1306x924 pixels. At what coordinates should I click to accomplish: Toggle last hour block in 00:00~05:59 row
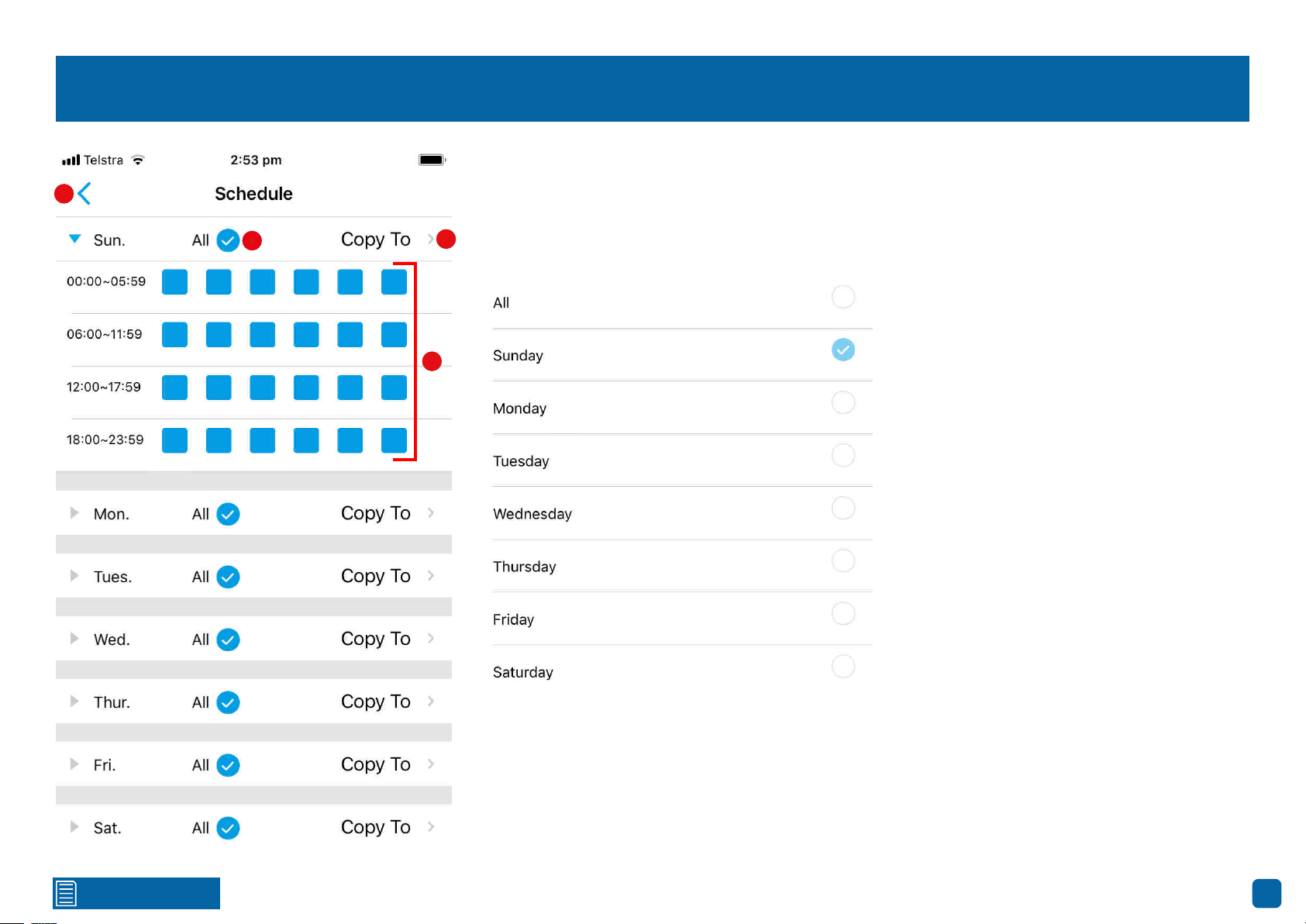coord(395,282)
